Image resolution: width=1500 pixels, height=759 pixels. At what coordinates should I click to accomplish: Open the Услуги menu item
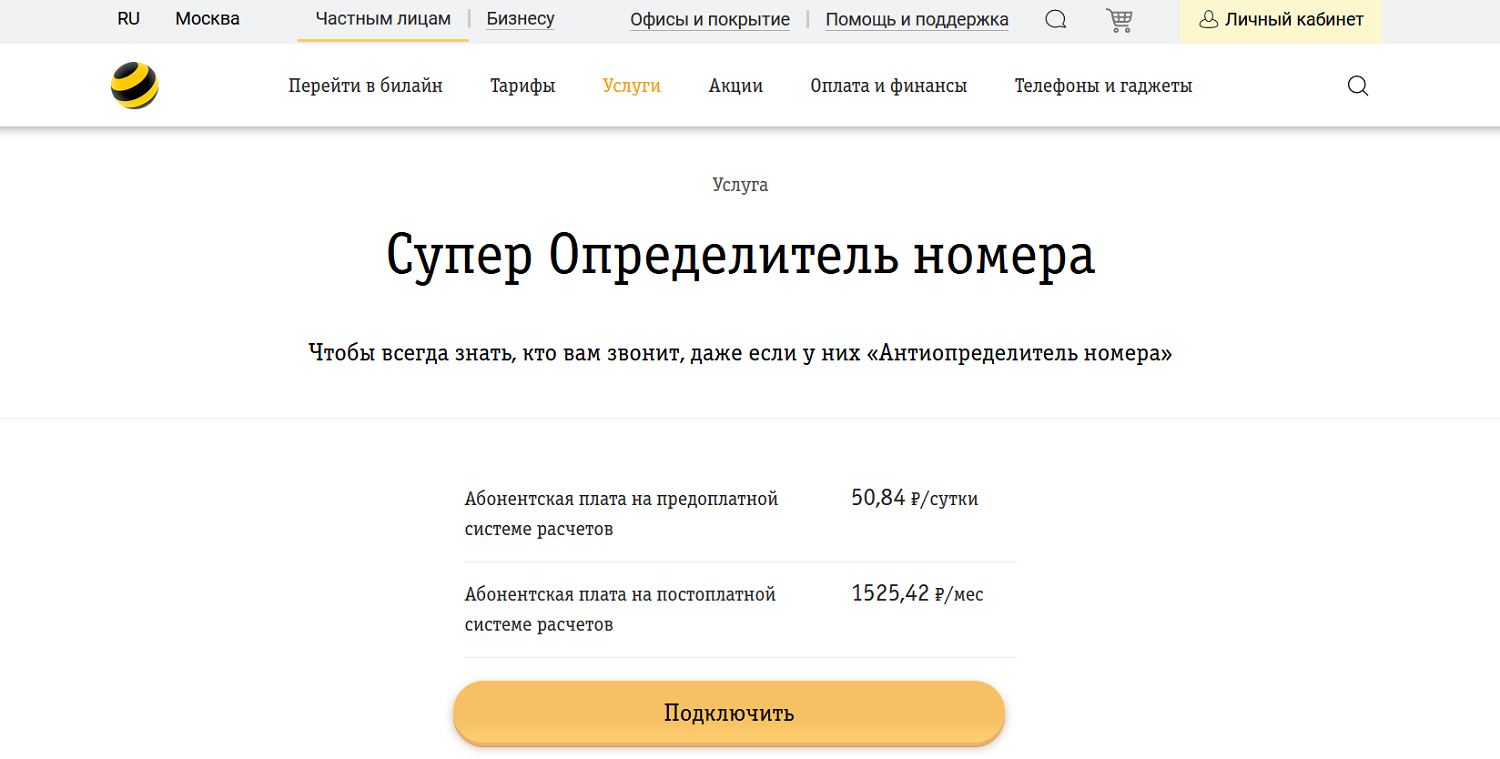[x=632, y=86]
